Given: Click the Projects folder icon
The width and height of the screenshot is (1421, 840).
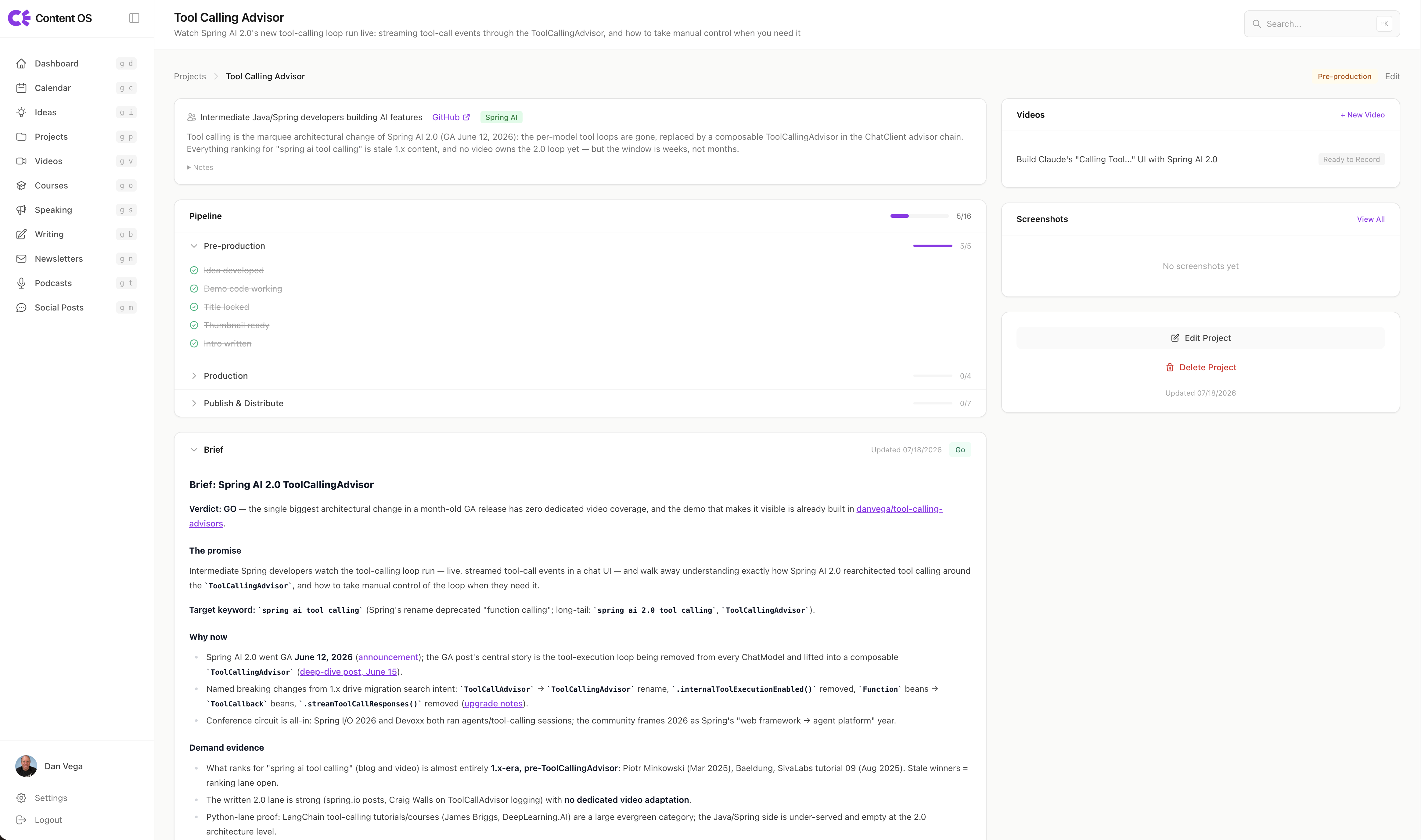Looking at the screenshot, I should (x=22, y=136).
